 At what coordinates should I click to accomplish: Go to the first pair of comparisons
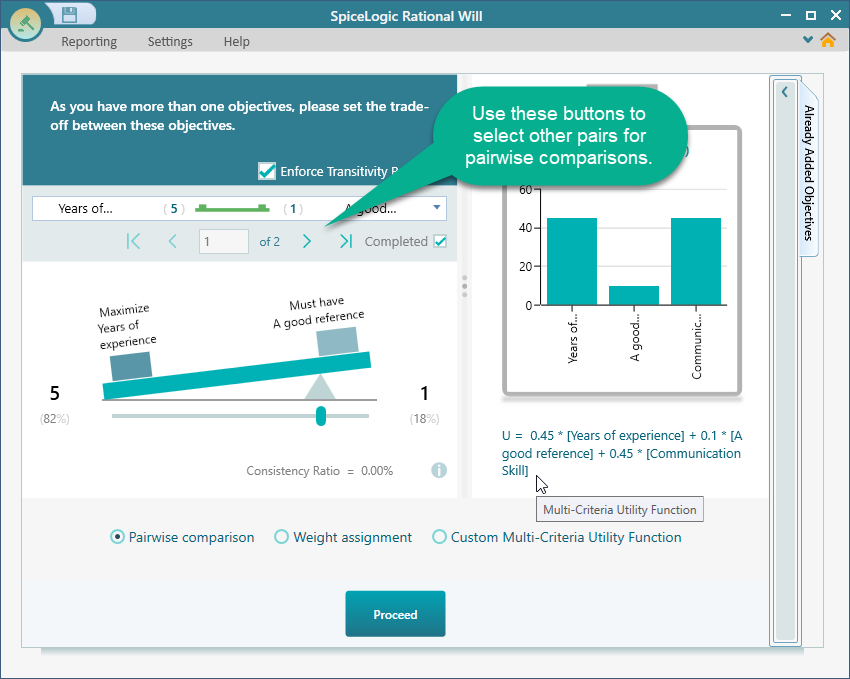click(133, 241)
